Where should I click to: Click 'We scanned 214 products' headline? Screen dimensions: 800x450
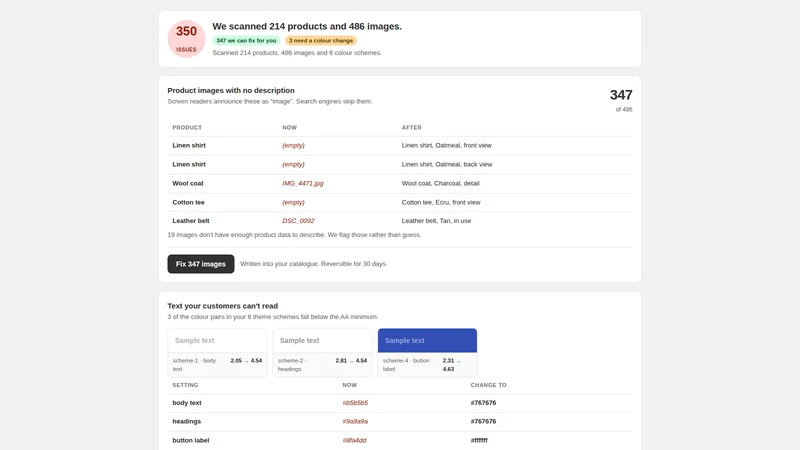pos(307,27)
